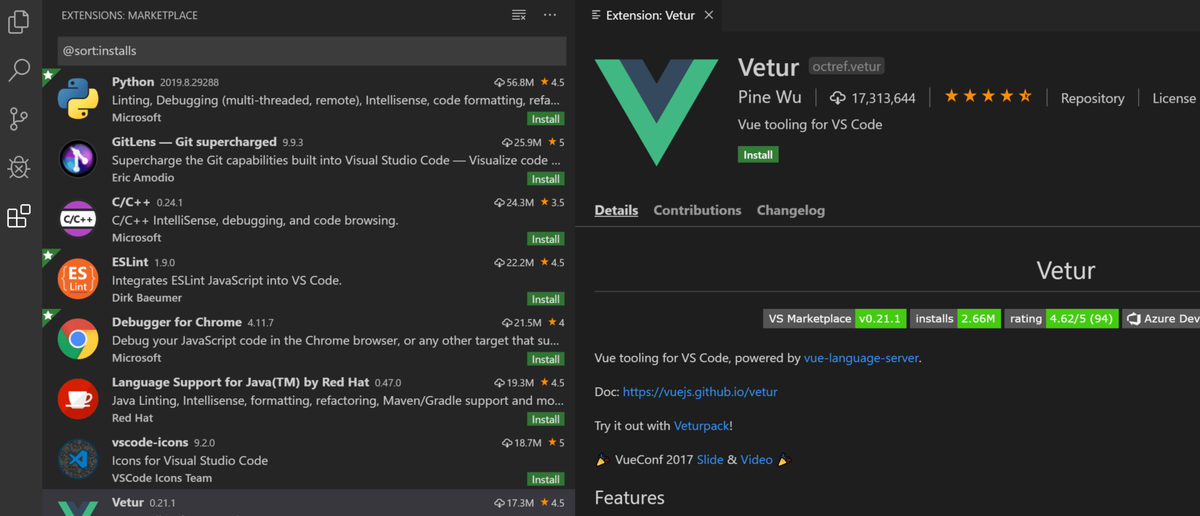The height and width of the screenshot is (516, 1200).
Task: Switch to the Contributions tab
Action: 697,210
